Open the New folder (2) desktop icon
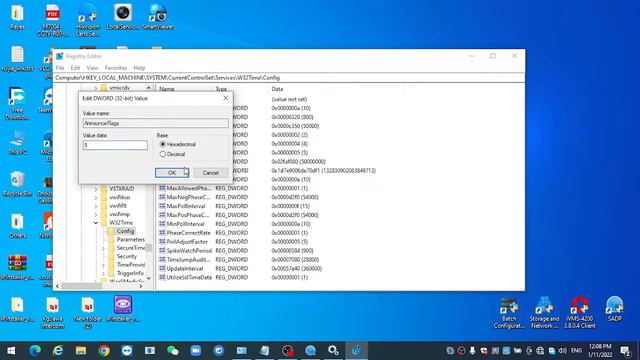The image size is (640, 360). pyautogui.click(x=87, y=312)
